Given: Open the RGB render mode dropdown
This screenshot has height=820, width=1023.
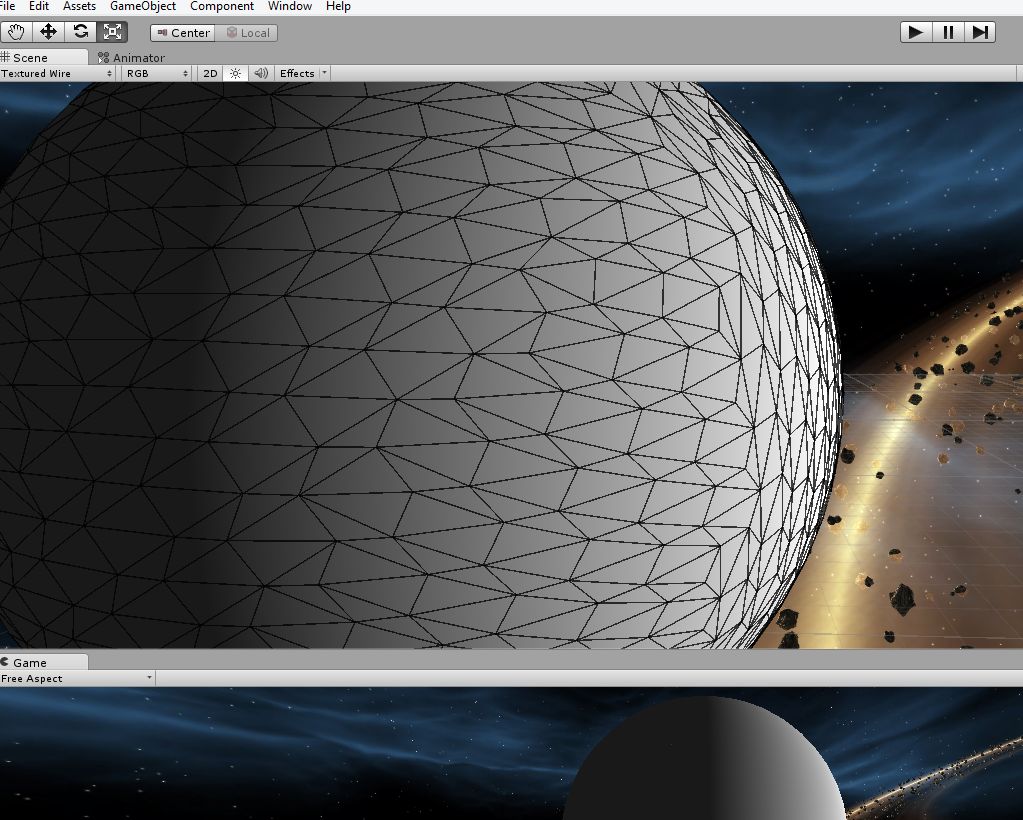Looking at the screenshot, I should (x=157, y=74).
